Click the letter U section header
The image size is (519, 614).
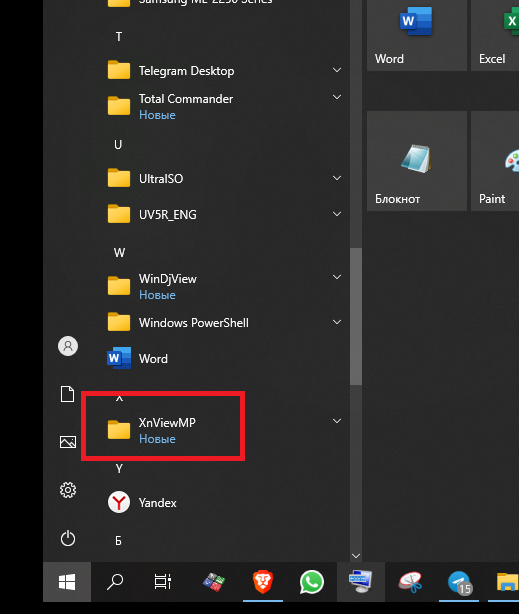[x=118, y=145]
